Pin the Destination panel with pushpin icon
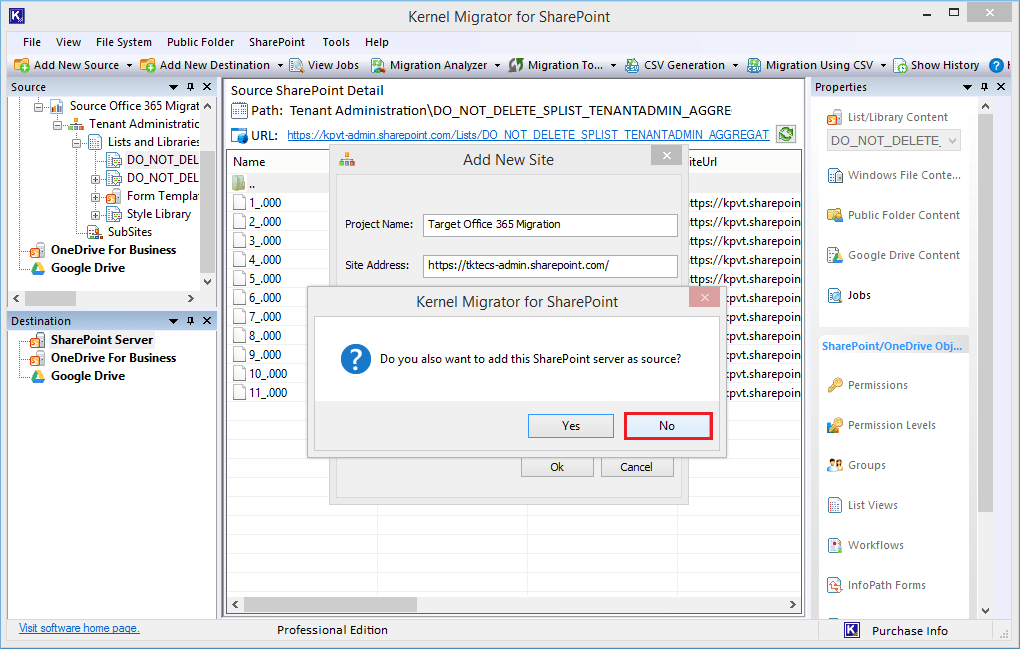Screen dimensions: 1020x649 coord(190,321)
